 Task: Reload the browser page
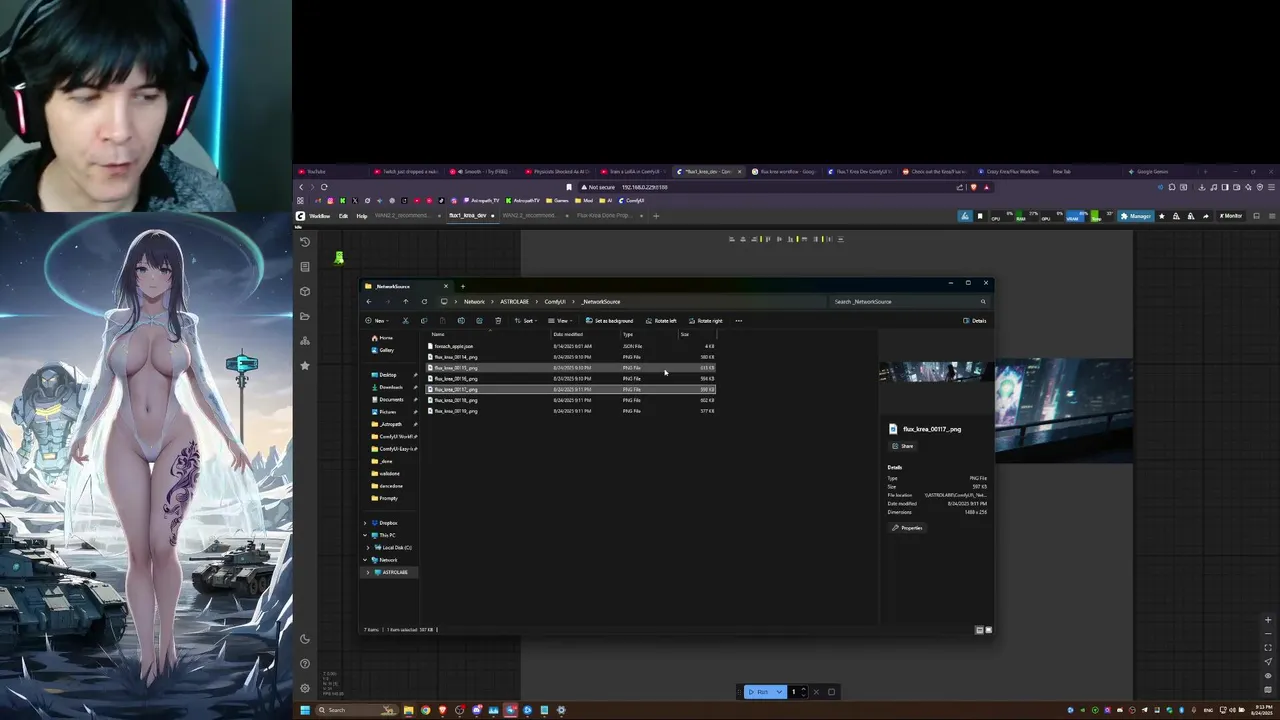pyautogui.click(x=324, y=187)
